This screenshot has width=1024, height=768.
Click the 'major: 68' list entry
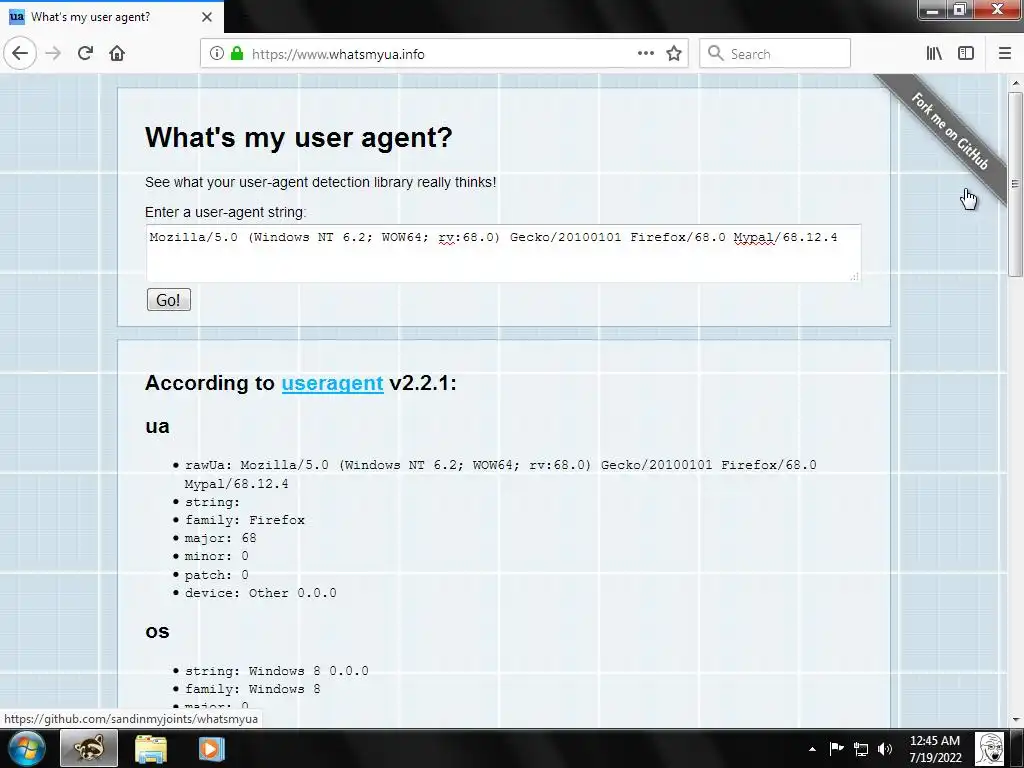pyautogui.click(x=221, y=538)
